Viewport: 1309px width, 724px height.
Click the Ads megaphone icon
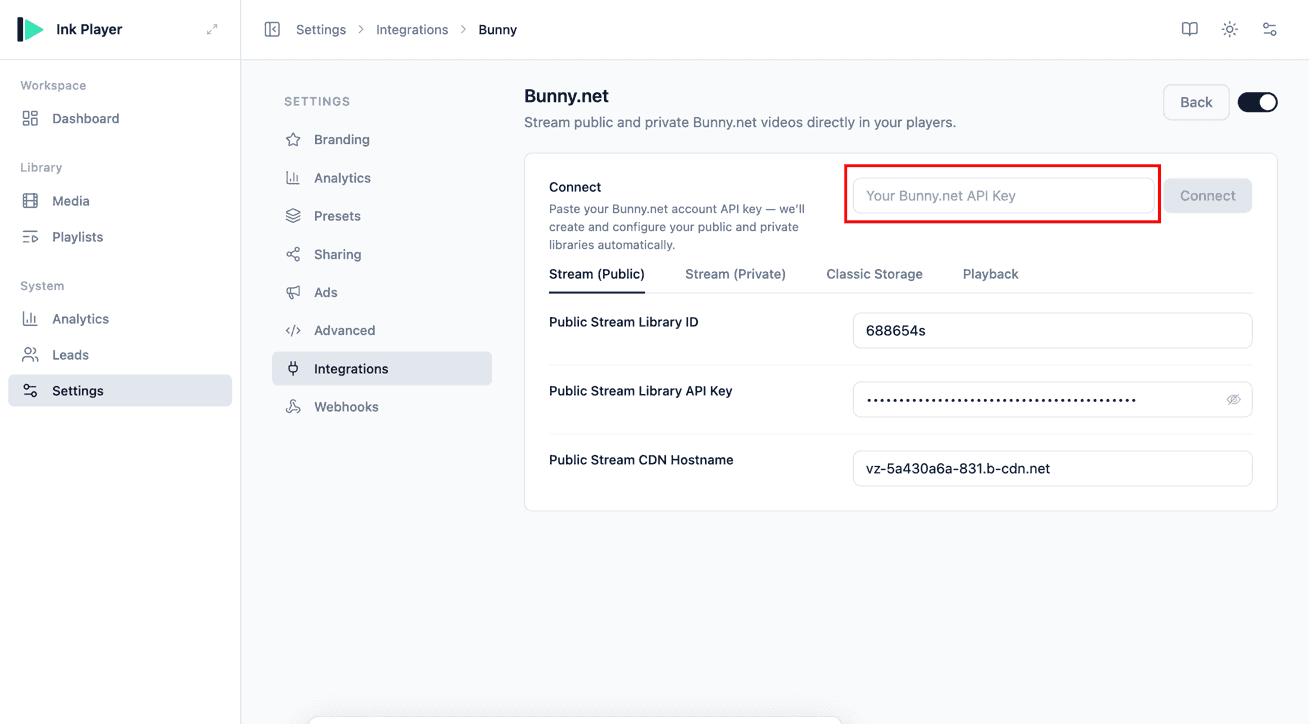[x=293, y=292]
